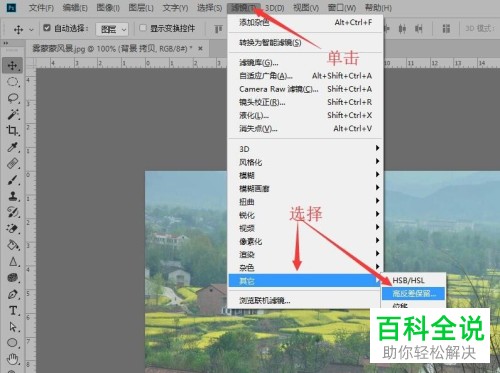Click the align top edges icon
Viewport: 500px width, 373px height.
pyautogui.click(x=218, y=29)
